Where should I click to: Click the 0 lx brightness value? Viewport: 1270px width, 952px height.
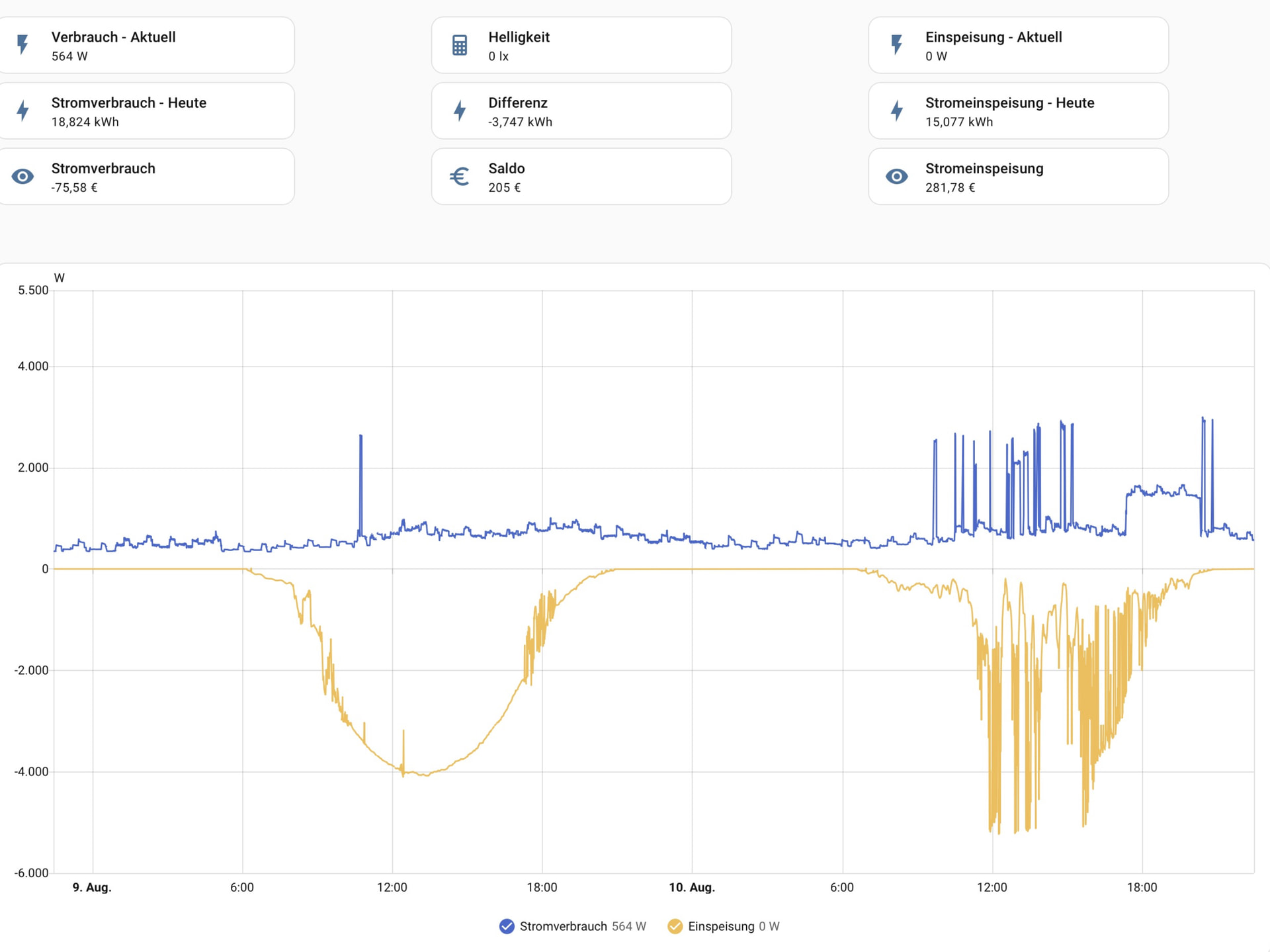tap(499, 56)
